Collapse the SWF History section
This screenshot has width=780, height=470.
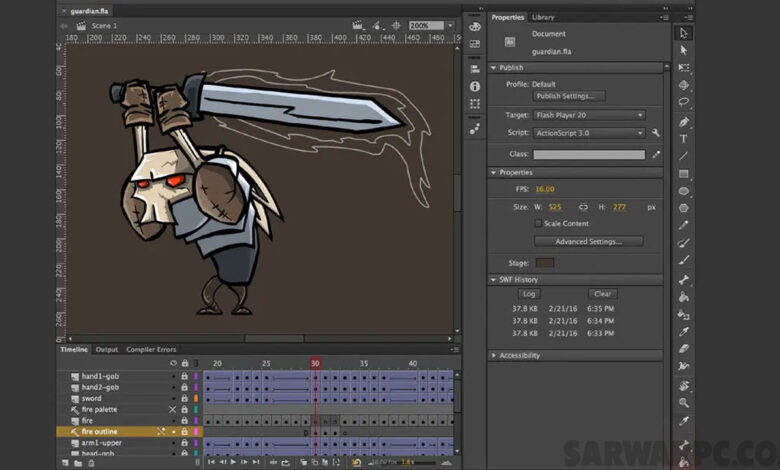point(493,280)
